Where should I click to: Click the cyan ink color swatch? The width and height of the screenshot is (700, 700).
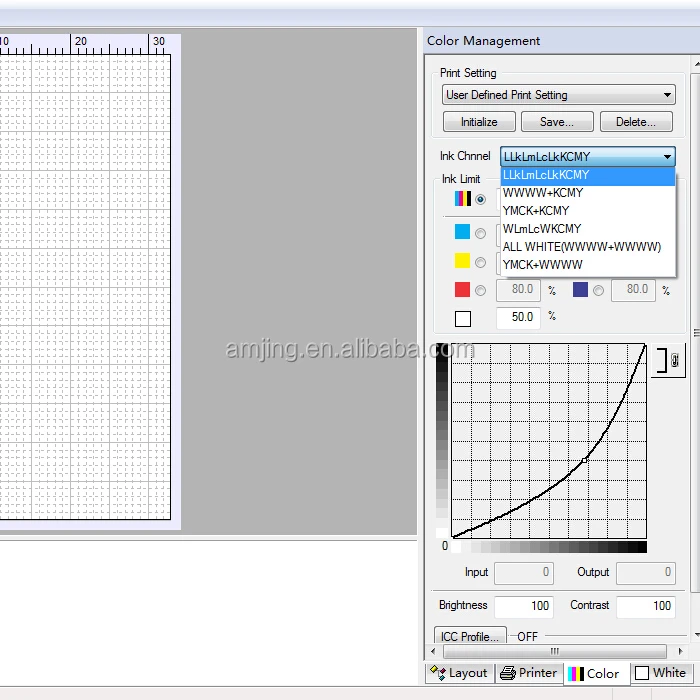click(x=462, y=232)
